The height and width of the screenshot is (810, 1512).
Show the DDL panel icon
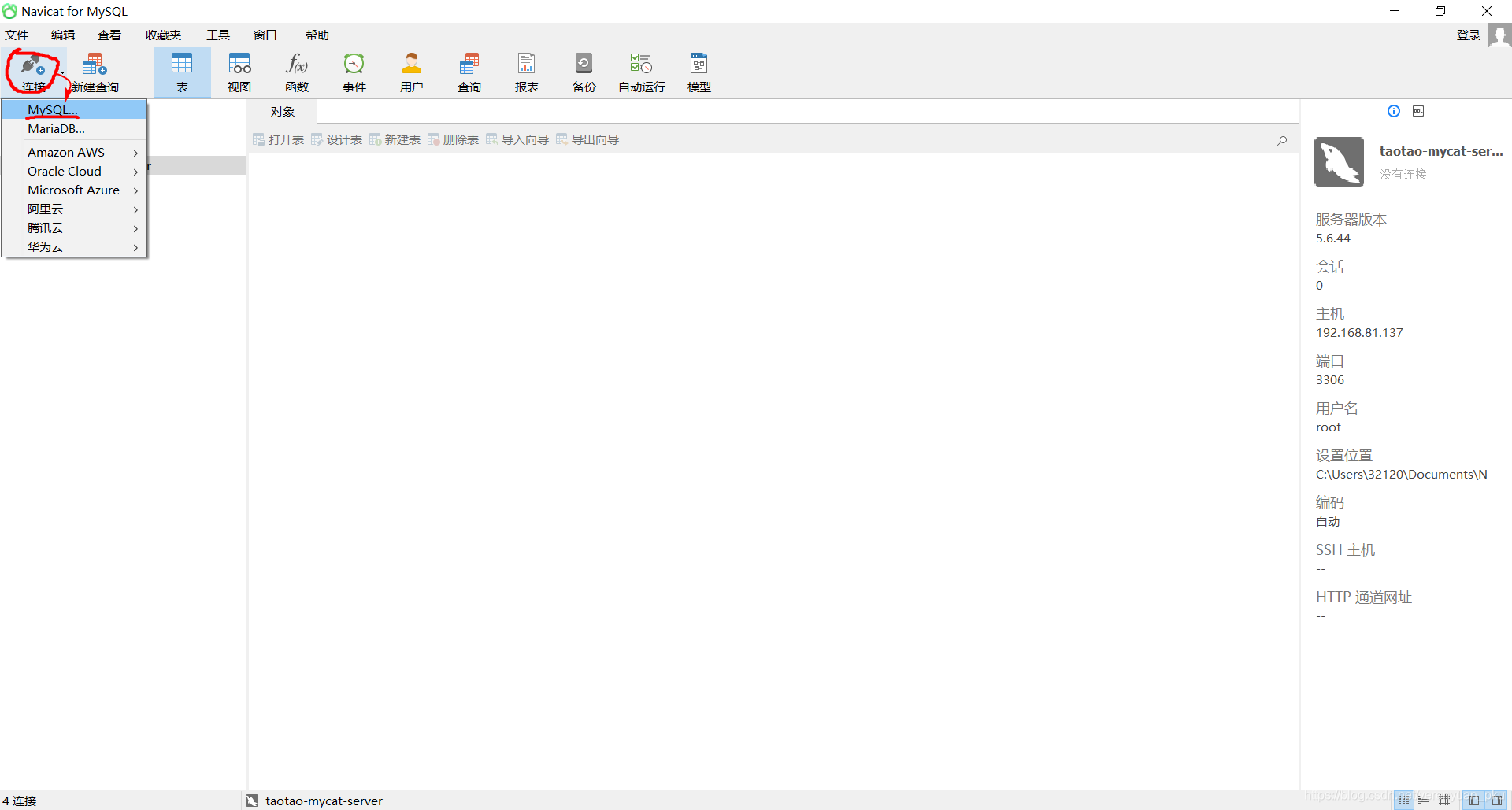click(x=1418, y=111)
